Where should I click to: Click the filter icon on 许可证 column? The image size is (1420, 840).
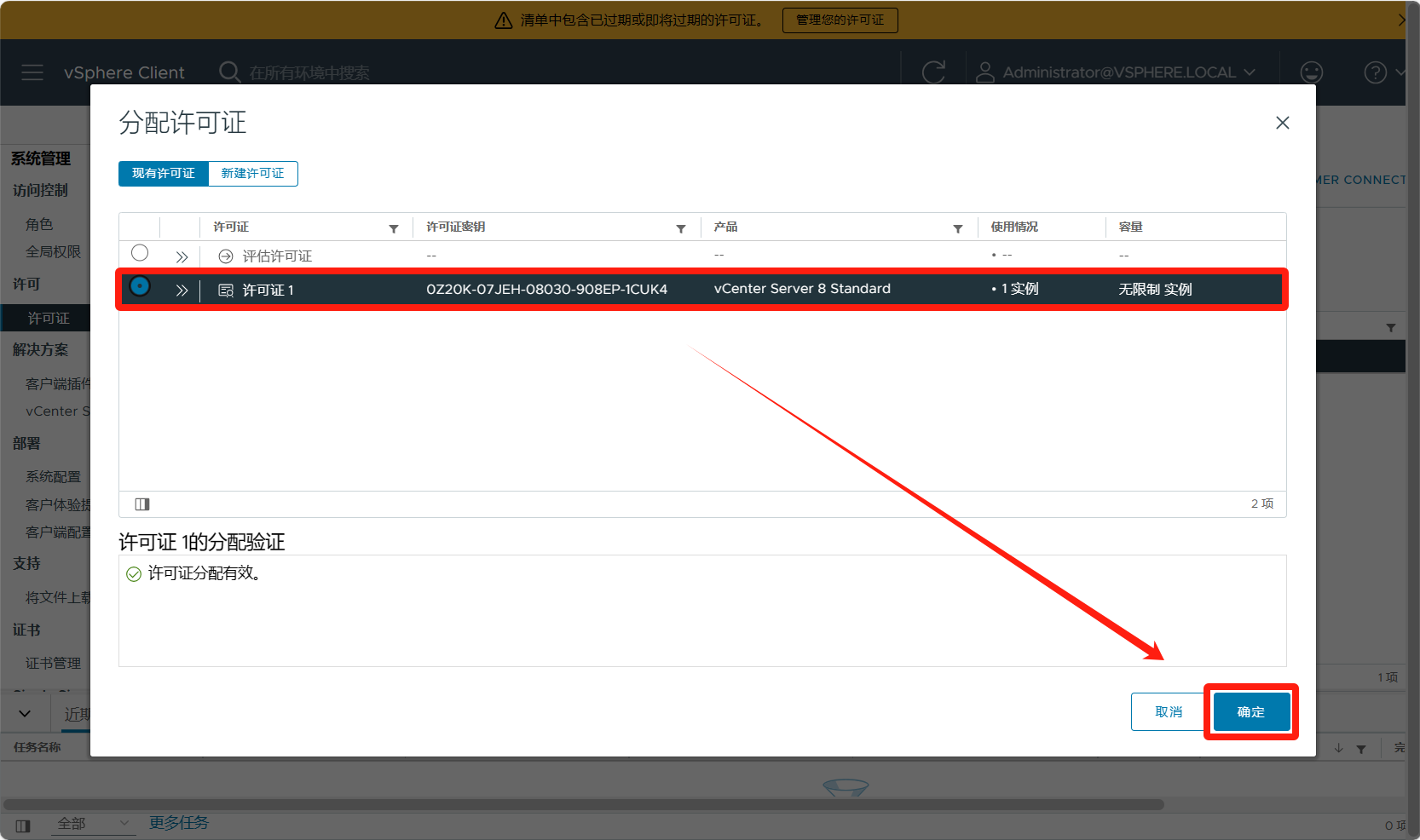pyautogui.click(x=394, y=228)
